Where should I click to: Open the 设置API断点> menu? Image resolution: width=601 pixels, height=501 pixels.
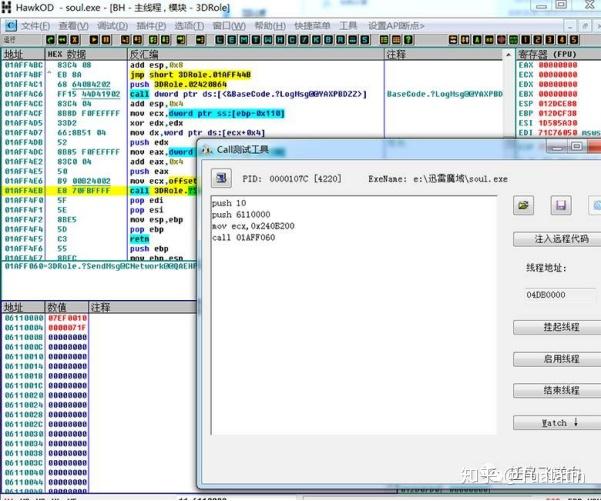click(x=396, y=26)
